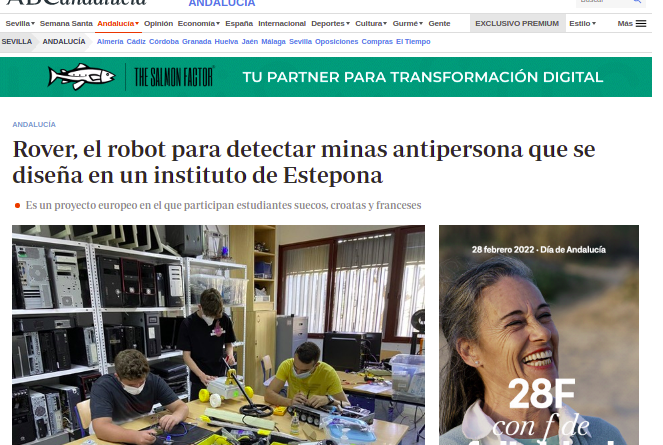Screen dimensions: 663x445
Task: Go to the Opinión section
Action: 158,23
